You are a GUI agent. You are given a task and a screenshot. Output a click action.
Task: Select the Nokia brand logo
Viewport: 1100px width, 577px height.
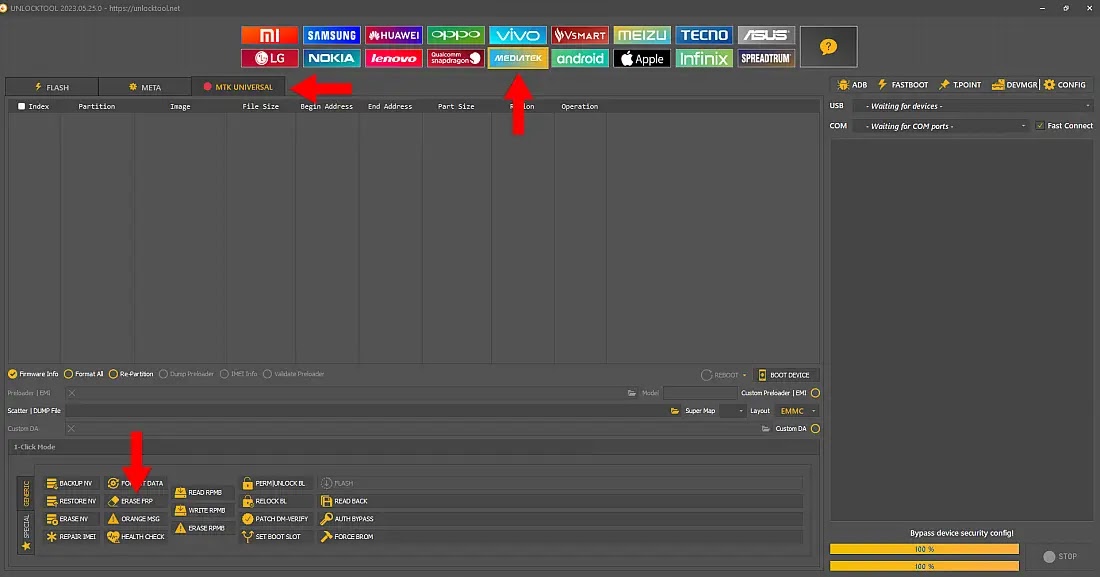pyautogui.click(x=332, y=58)
